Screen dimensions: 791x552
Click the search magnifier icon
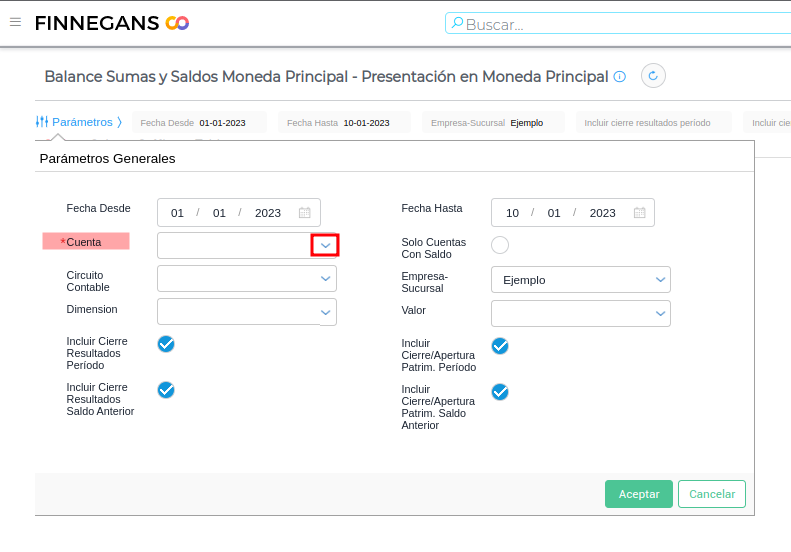457,23
